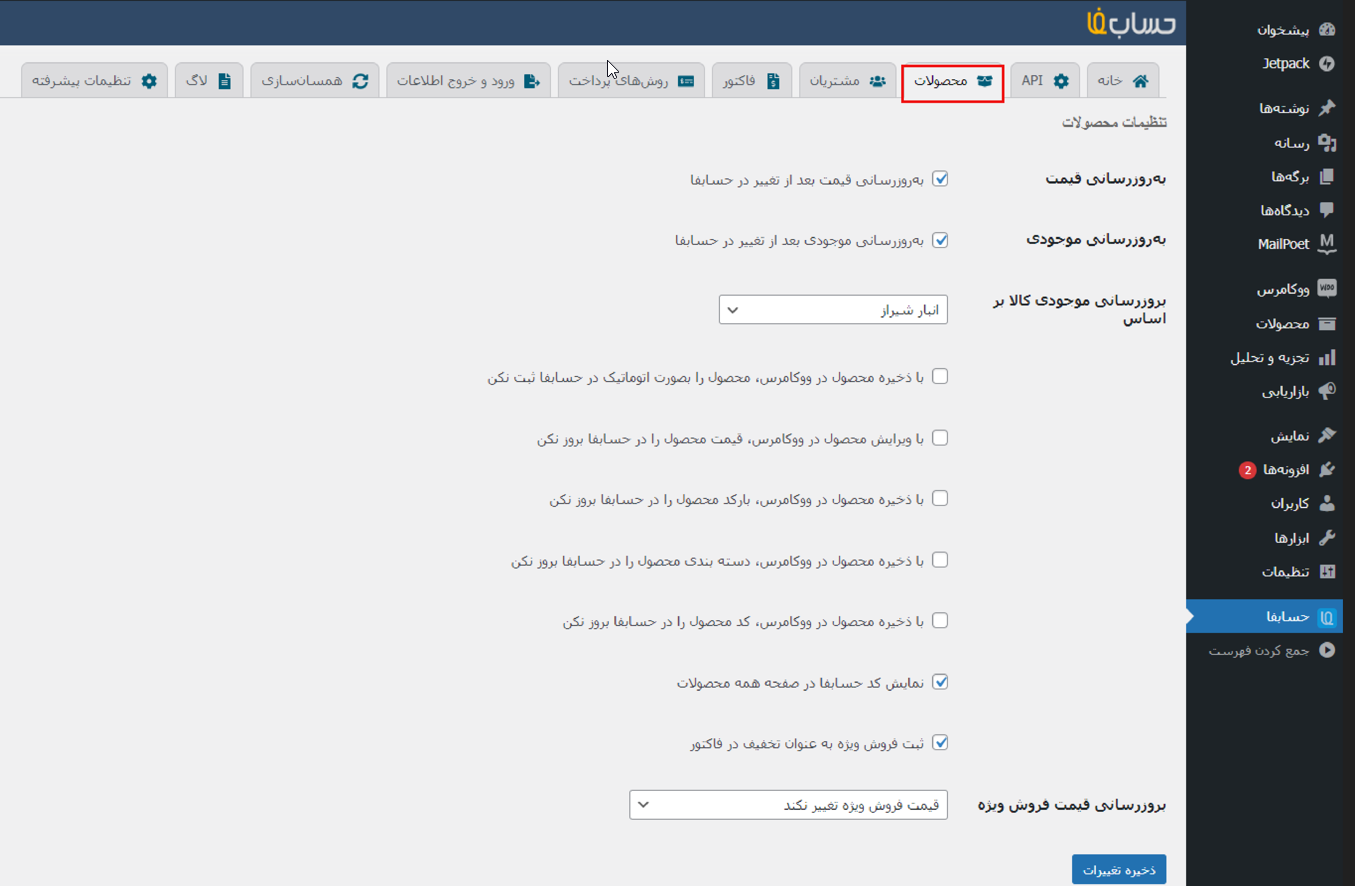Click the Jetpack lightning icon in sidebar
Image resolution: width=1355 pixels, height=886 pixels.
[x=1327, y=63]
